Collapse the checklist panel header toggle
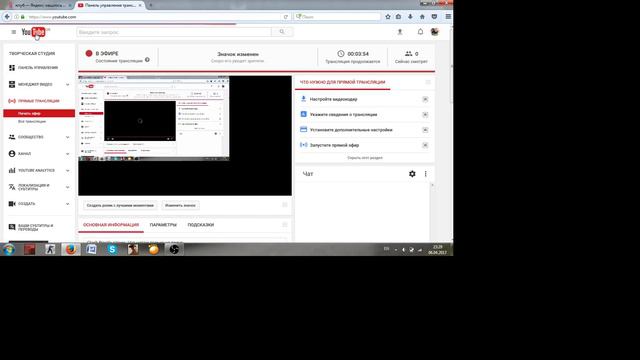Image resolution: width=640 pixels, height=360 pixels. [x=428, y=82]
